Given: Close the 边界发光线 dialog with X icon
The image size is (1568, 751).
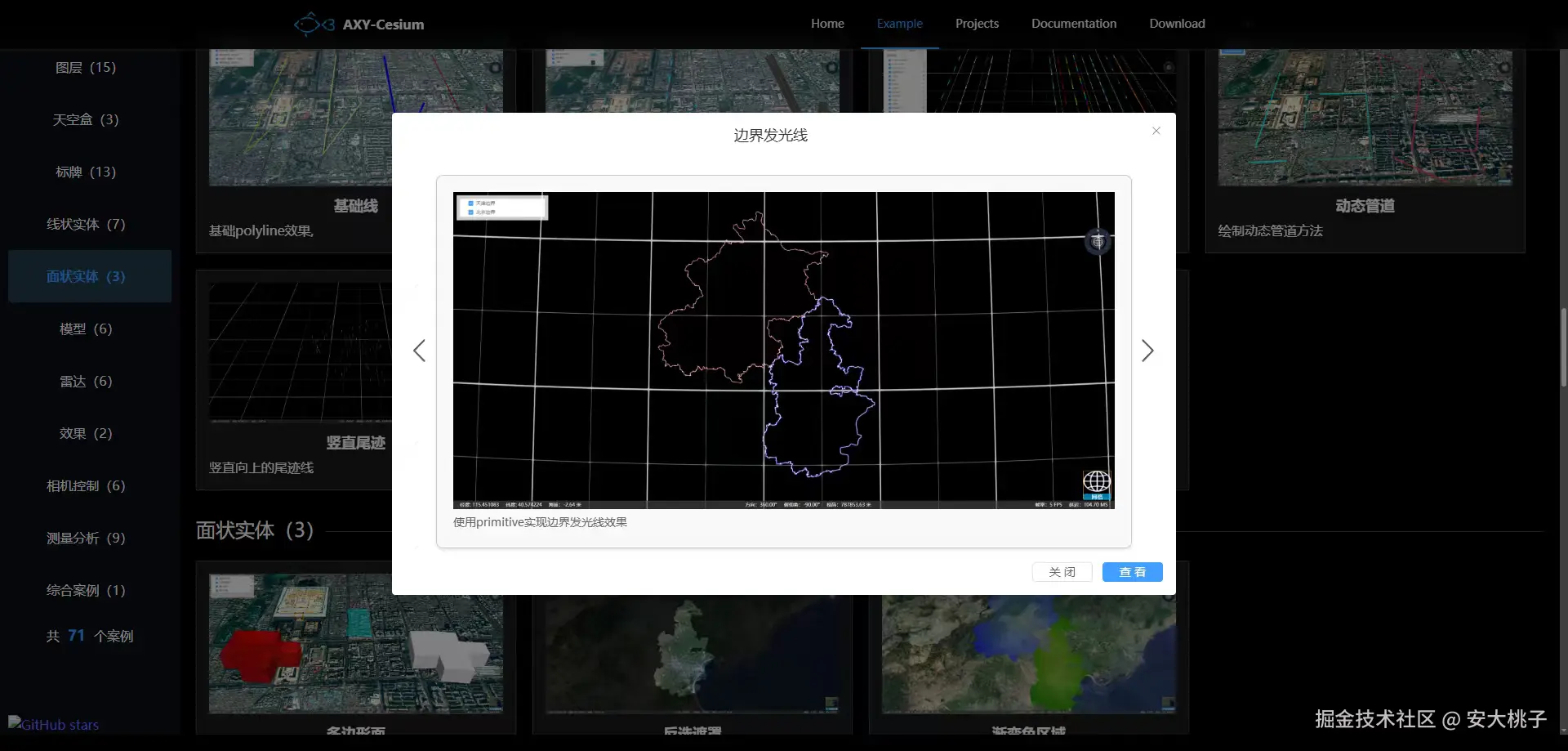Looking at the screenshot, I should pos(1156,131).
